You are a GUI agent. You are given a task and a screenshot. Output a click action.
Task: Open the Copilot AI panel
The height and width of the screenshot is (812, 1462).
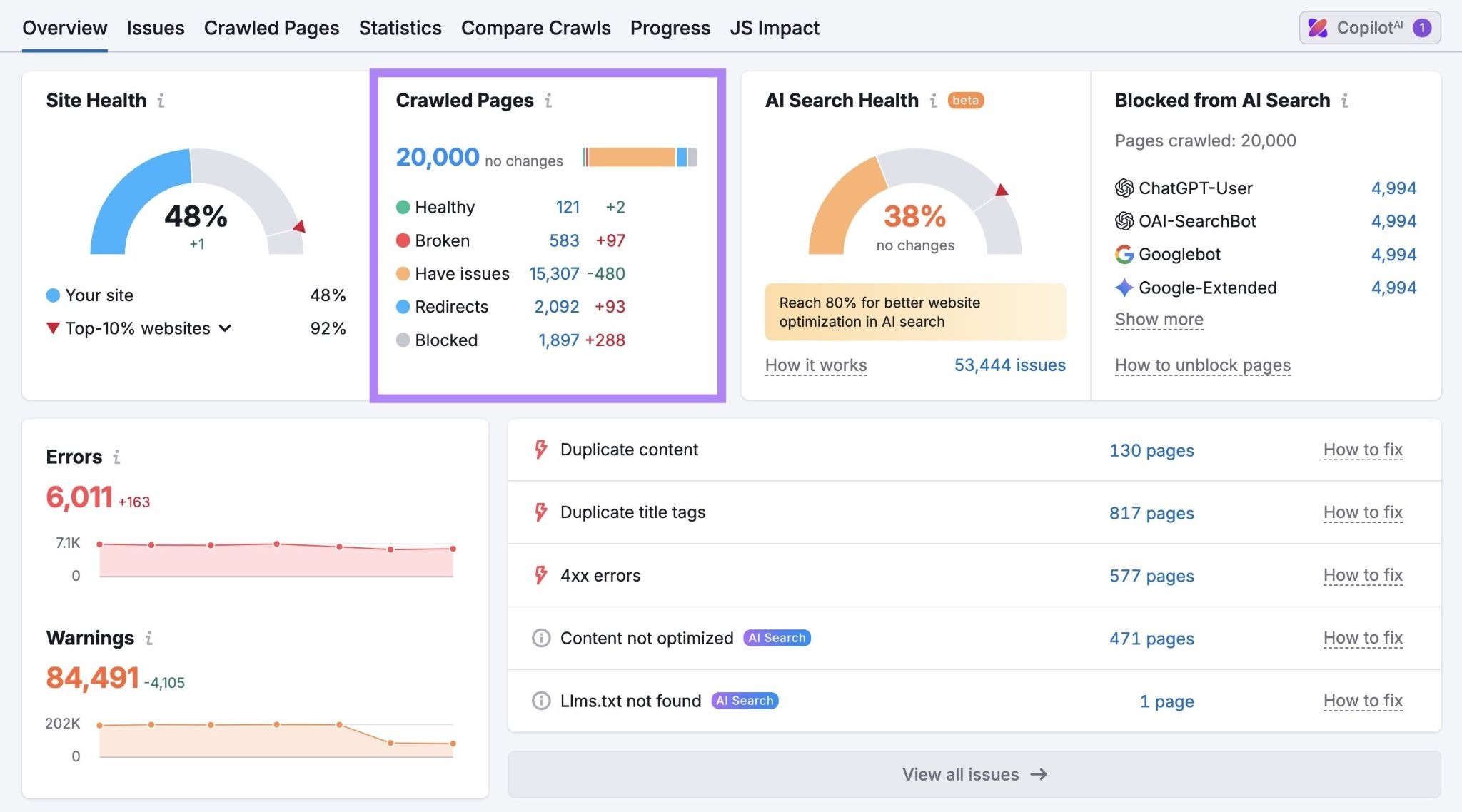[x=1368, y=28]
